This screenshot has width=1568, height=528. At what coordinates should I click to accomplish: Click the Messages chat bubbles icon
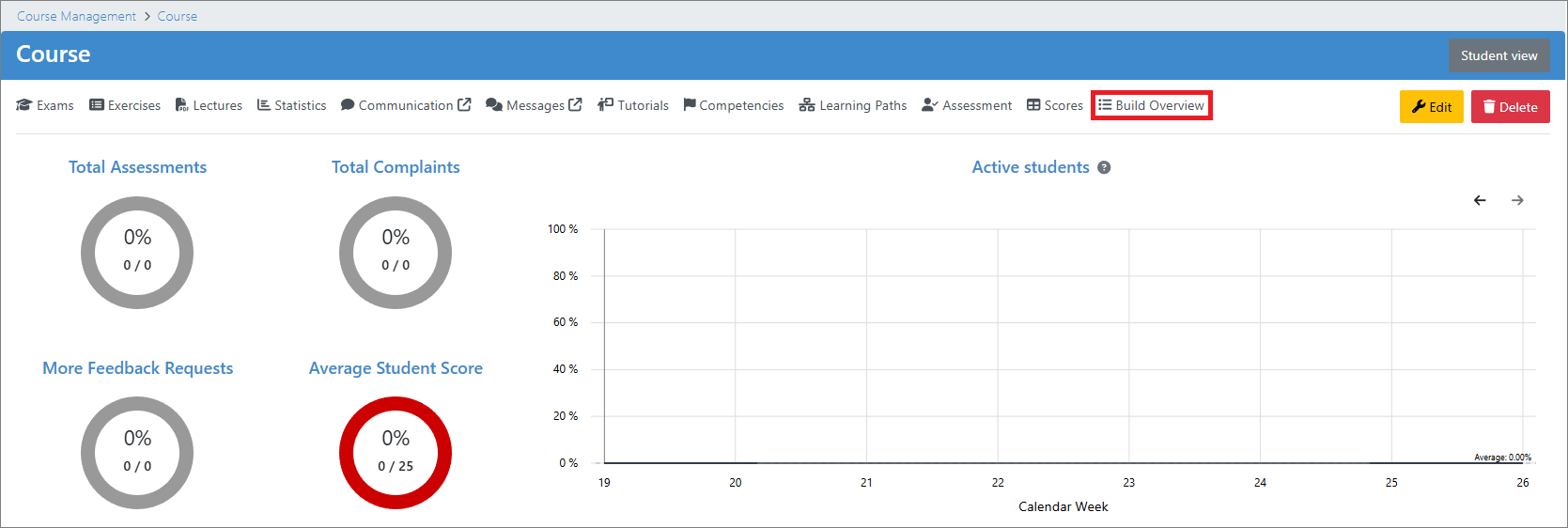[494, 105]
